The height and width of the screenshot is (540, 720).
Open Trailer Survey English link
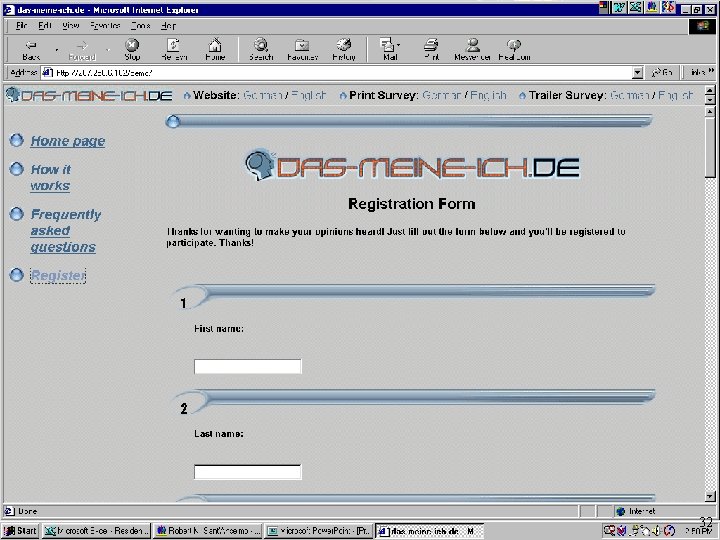coord(675,95)
